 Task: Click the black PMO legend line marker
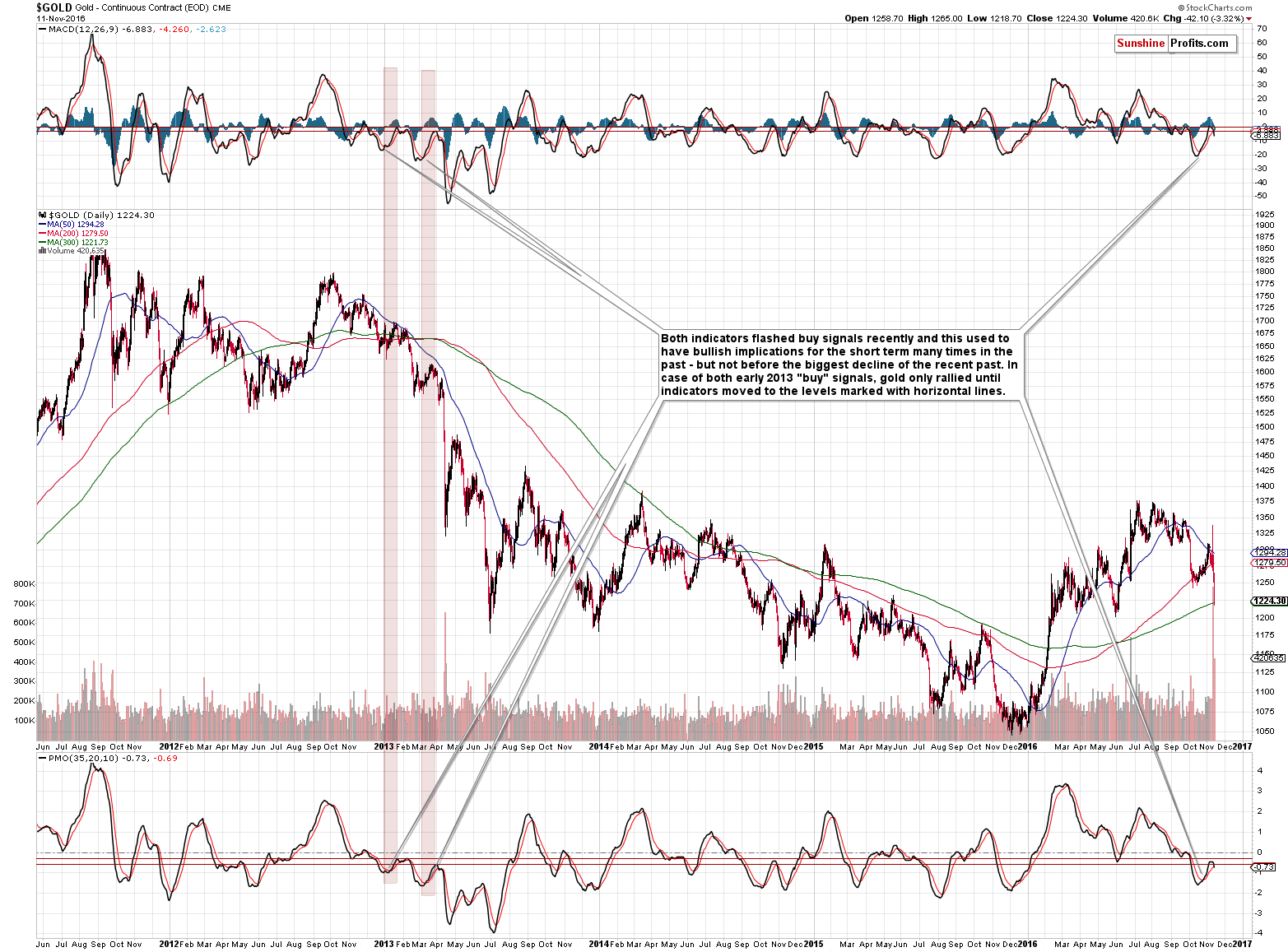tap(42, 759)
